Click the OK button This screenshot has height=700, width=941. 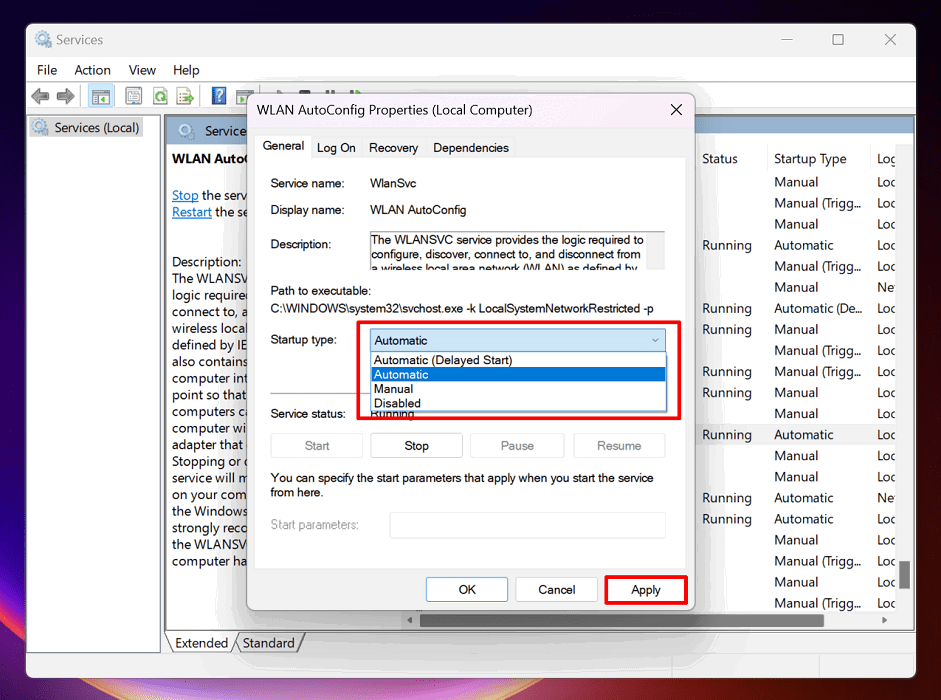[467, 590]
